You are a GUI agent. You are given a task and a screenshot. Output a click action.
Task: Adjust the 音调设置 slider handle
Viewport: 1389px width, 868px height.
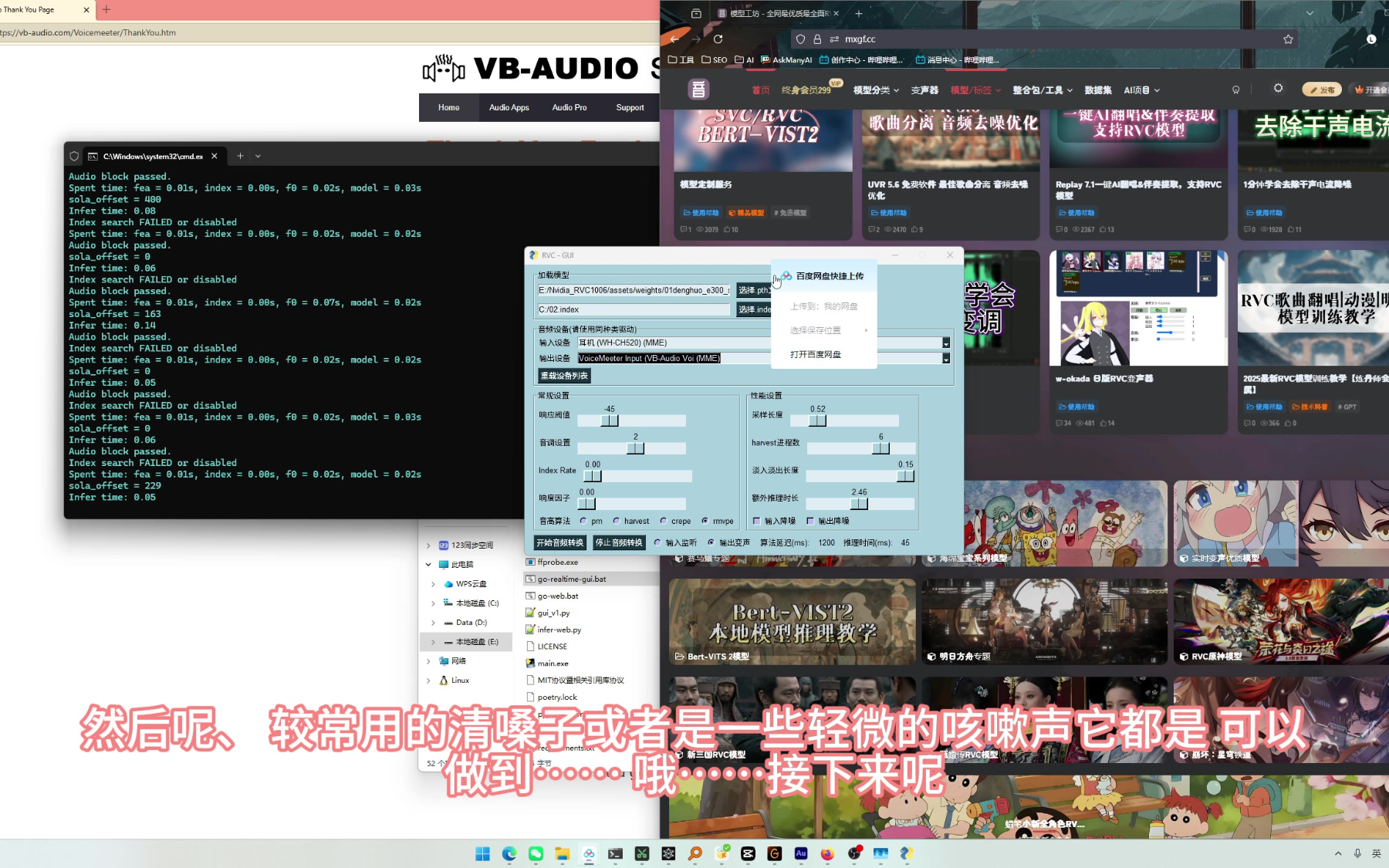point(635,448)
